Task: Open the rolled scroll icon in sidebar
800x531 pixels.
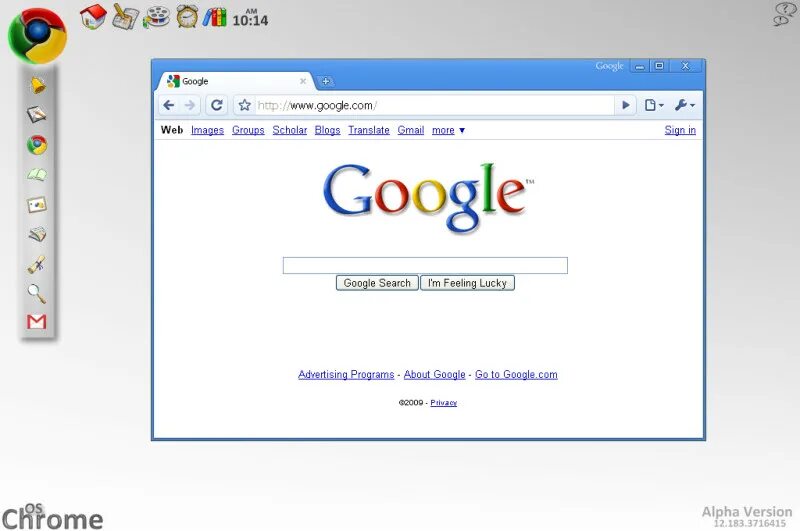Action: (x=36, y=264)
